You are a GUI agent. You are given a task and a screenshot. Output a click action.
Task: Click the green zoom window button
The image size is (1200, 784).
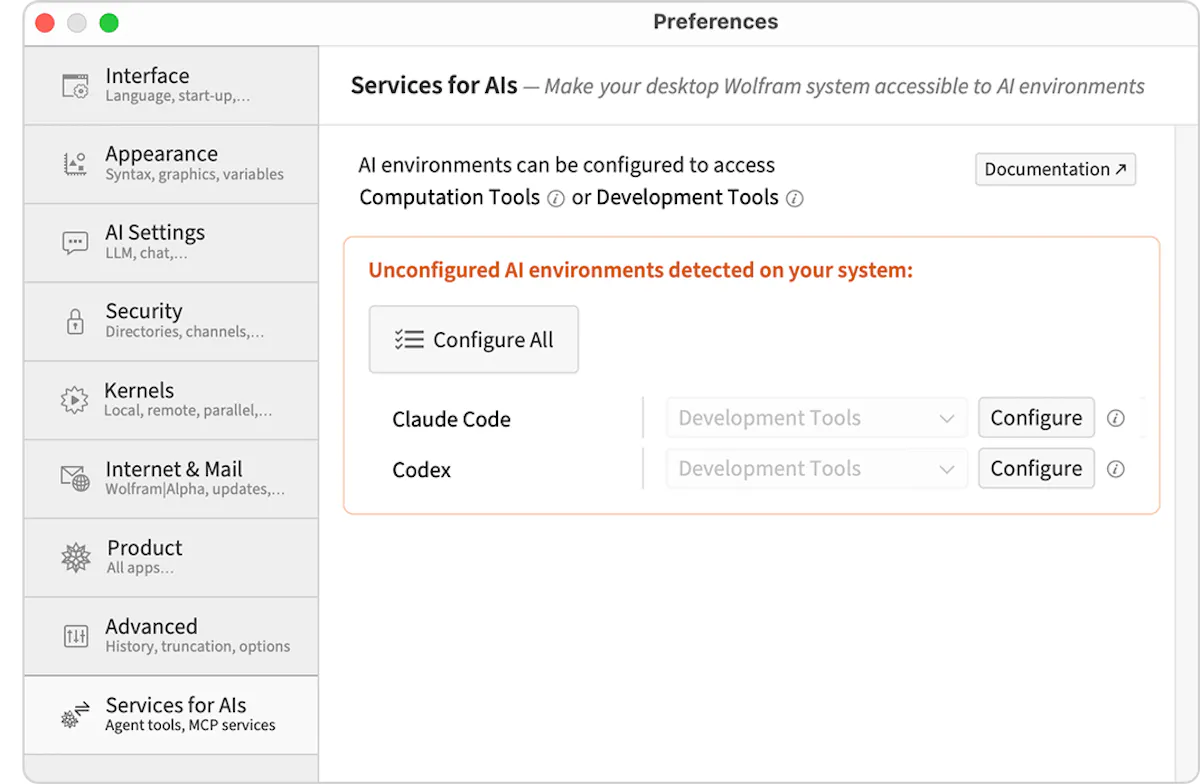108,22
